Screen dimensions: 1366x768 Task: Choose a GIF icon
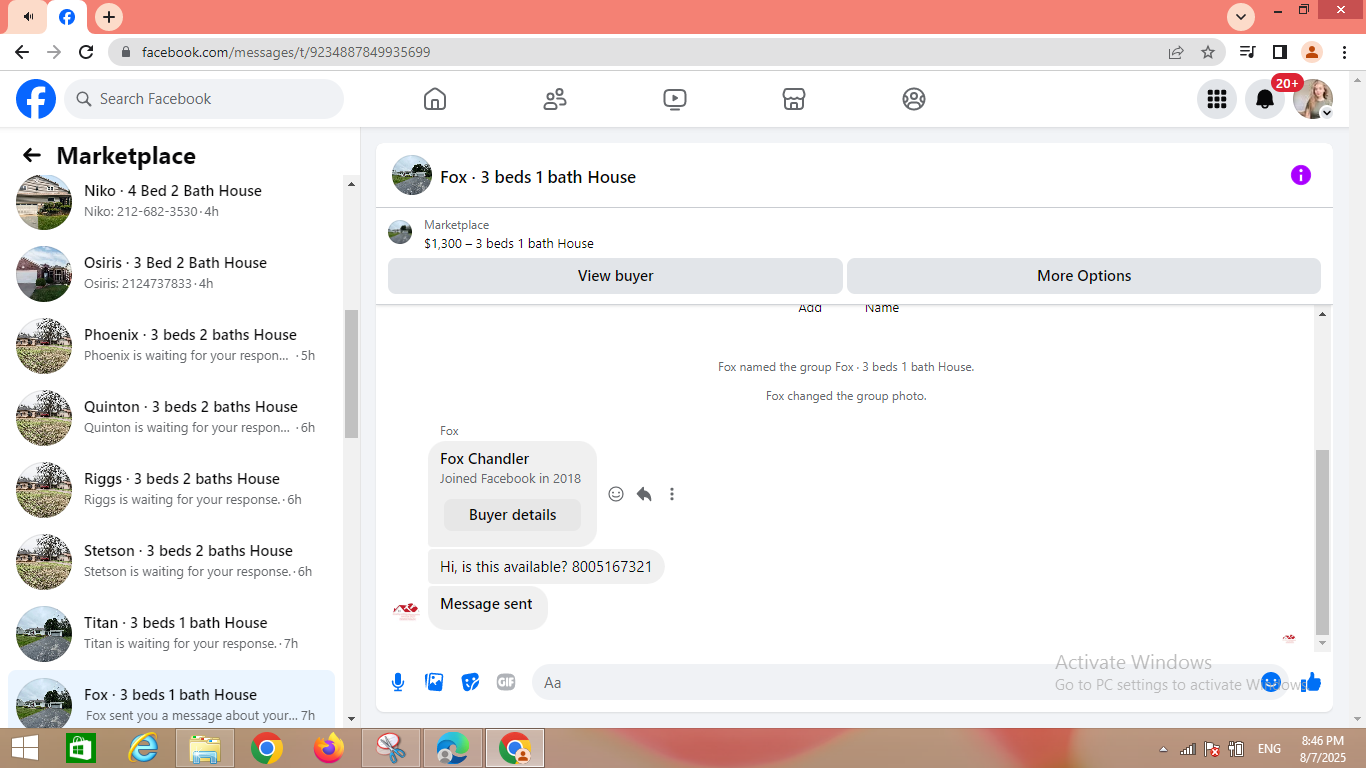coord(506,682)
